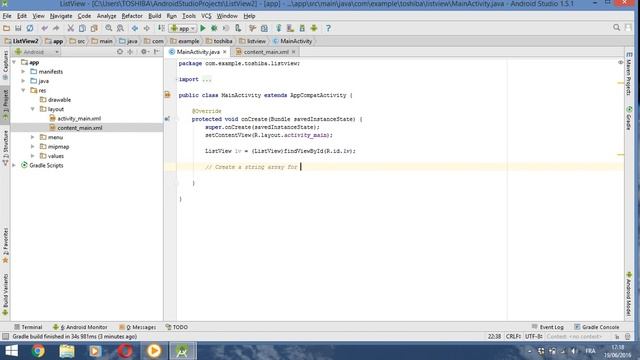
Task: Click the Navigate Back arrow icon
Action: (135, 28)
